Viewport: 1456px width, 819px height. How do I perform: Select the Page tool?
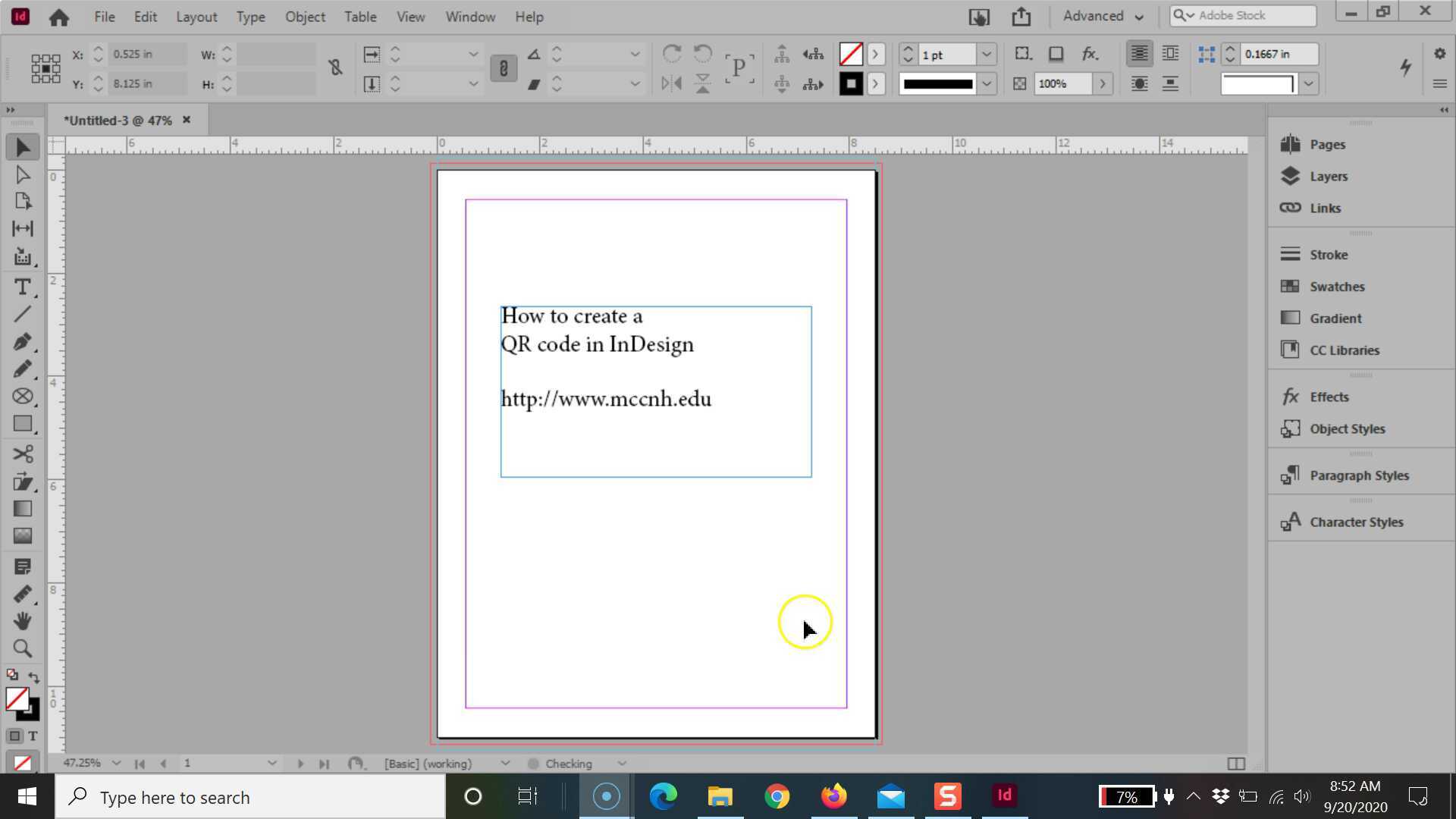click(x=22, y=202)
